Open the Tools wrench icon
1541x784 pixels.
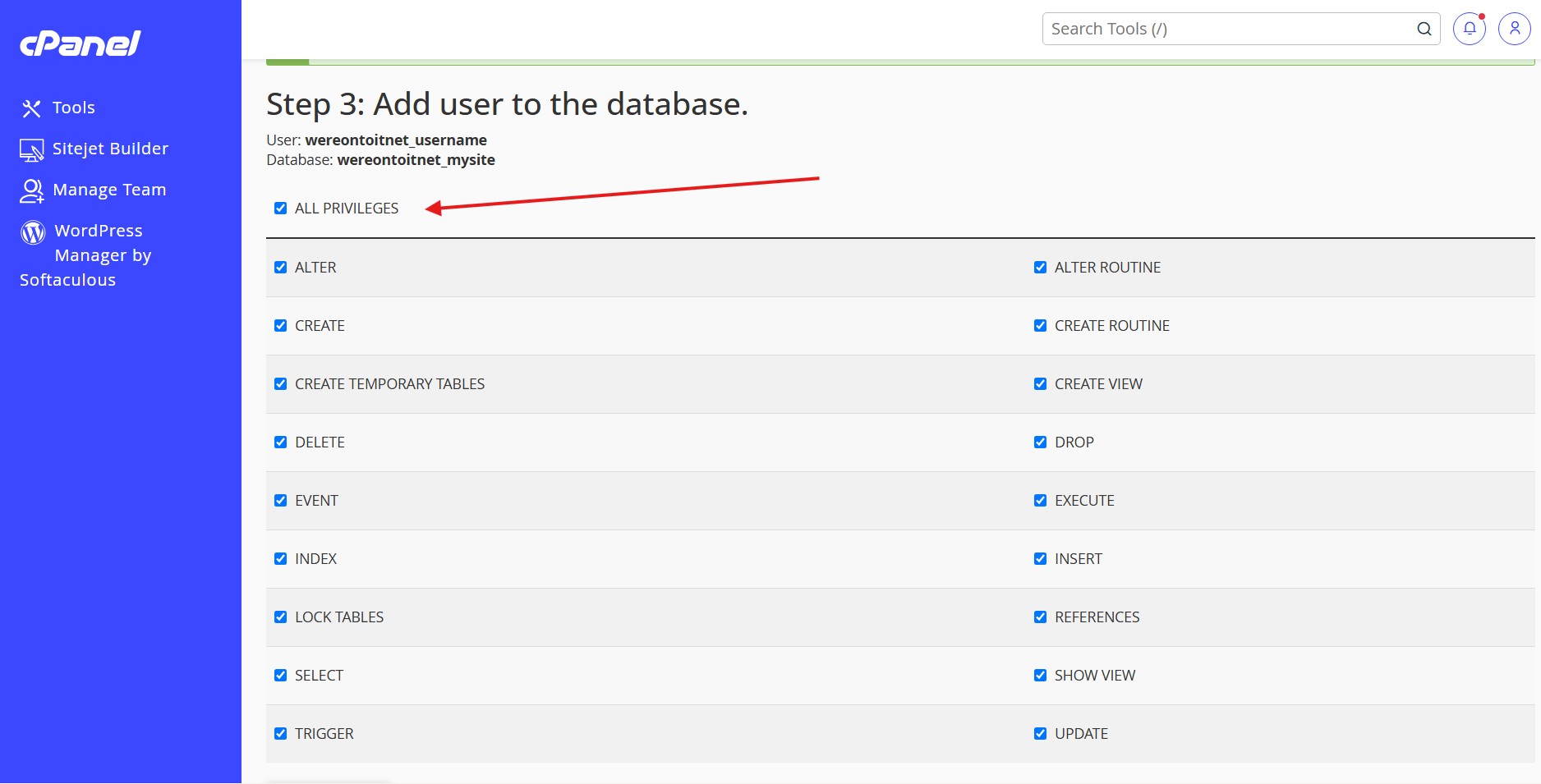(x=31, y=108)
